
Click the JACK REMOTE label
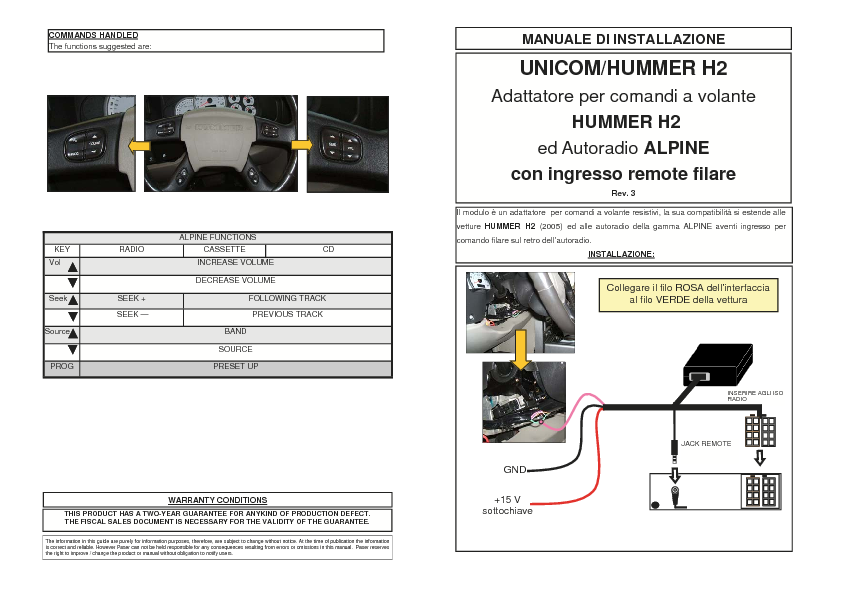pyautogui.click(x=706, y=444)
